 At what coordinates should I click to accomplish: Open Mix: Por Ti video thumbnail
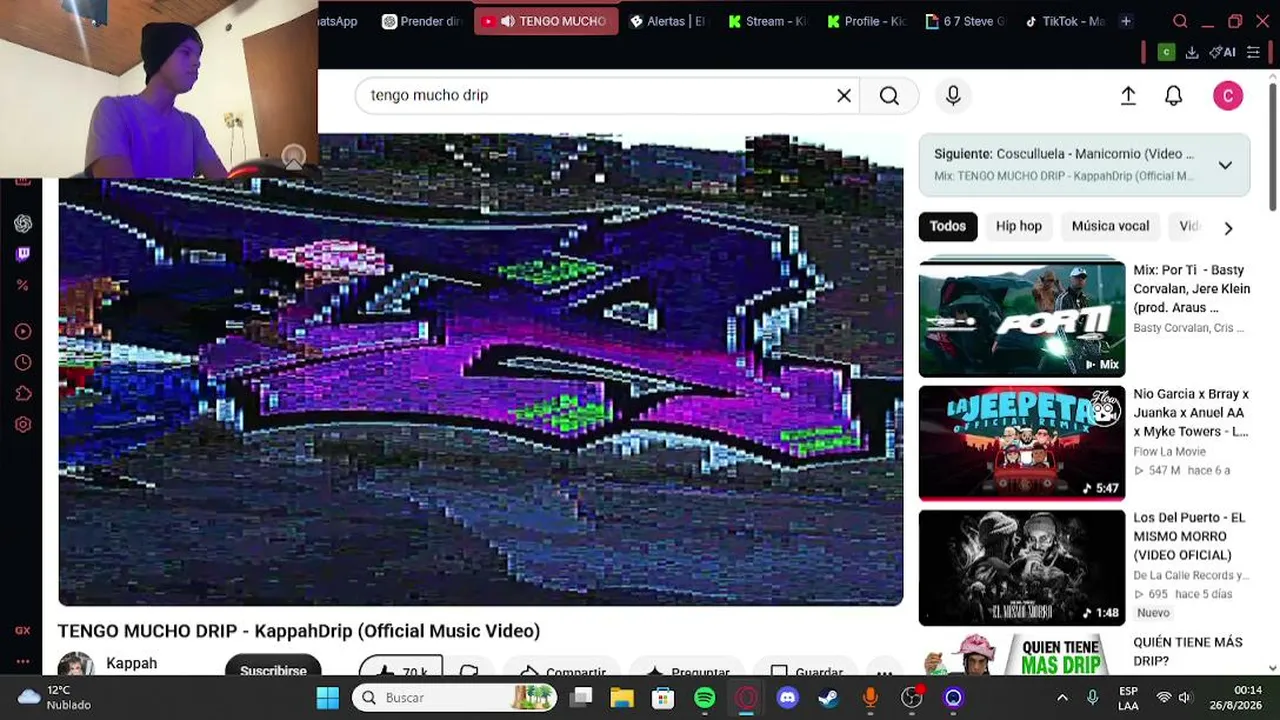pyautogui.click(x=1022, y=318)
